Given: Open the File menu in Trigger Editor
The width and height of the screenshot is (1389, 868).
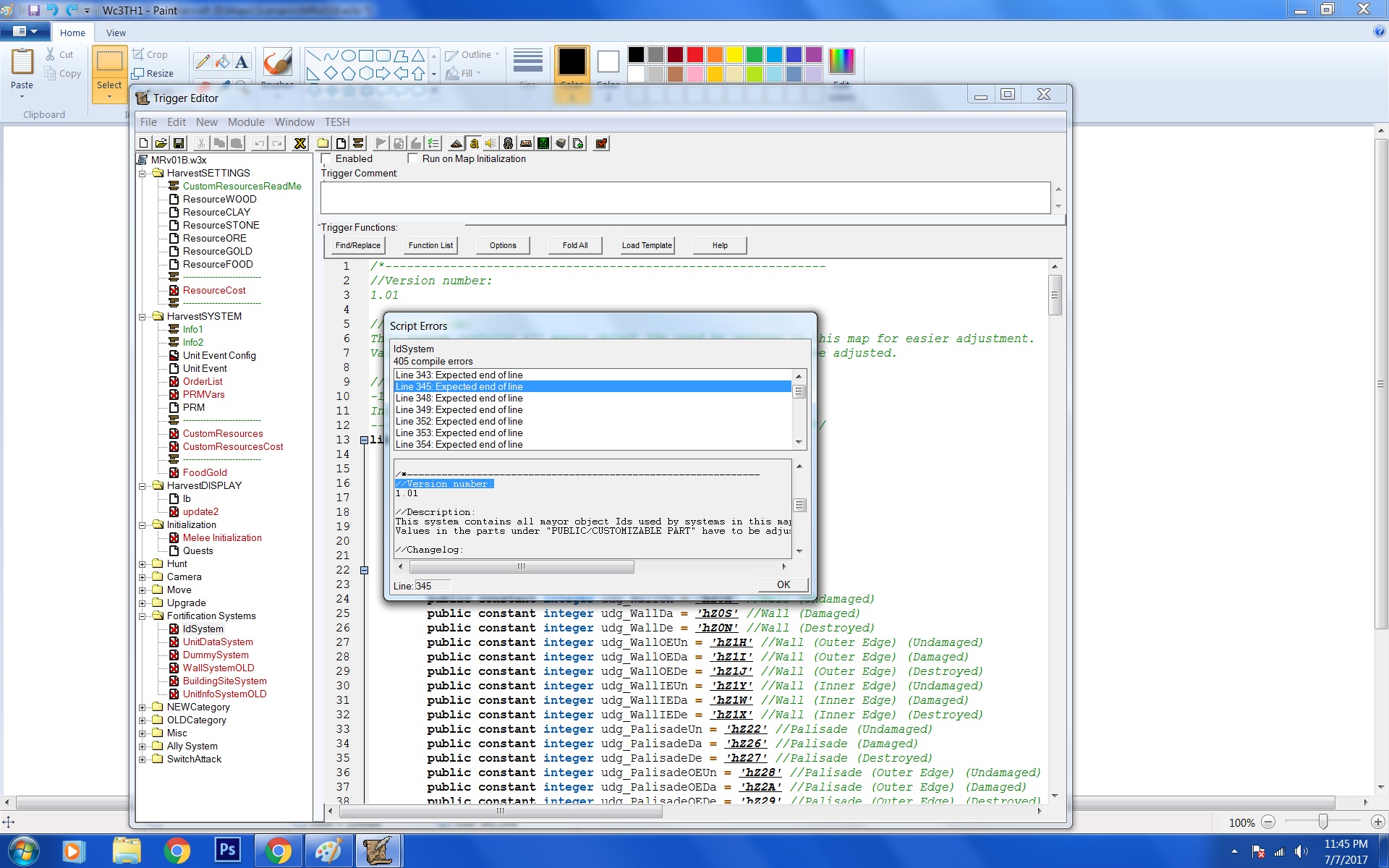Looking at the screenshot, I should pos(148,122).
